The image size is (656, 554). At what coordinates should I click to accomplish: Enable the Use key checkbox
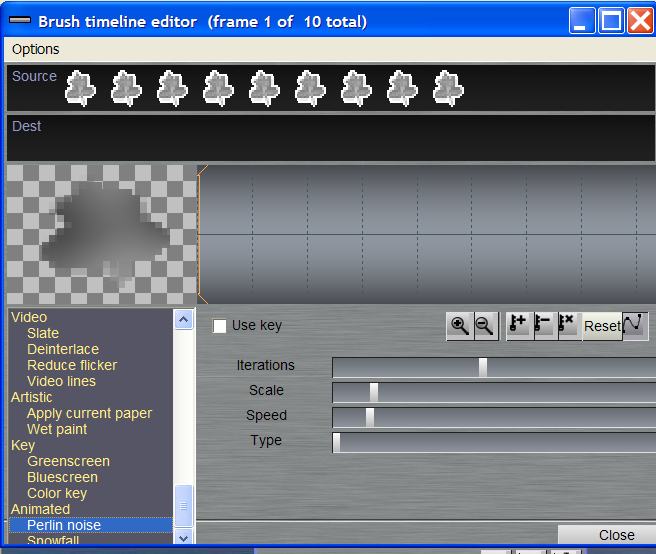220,326
